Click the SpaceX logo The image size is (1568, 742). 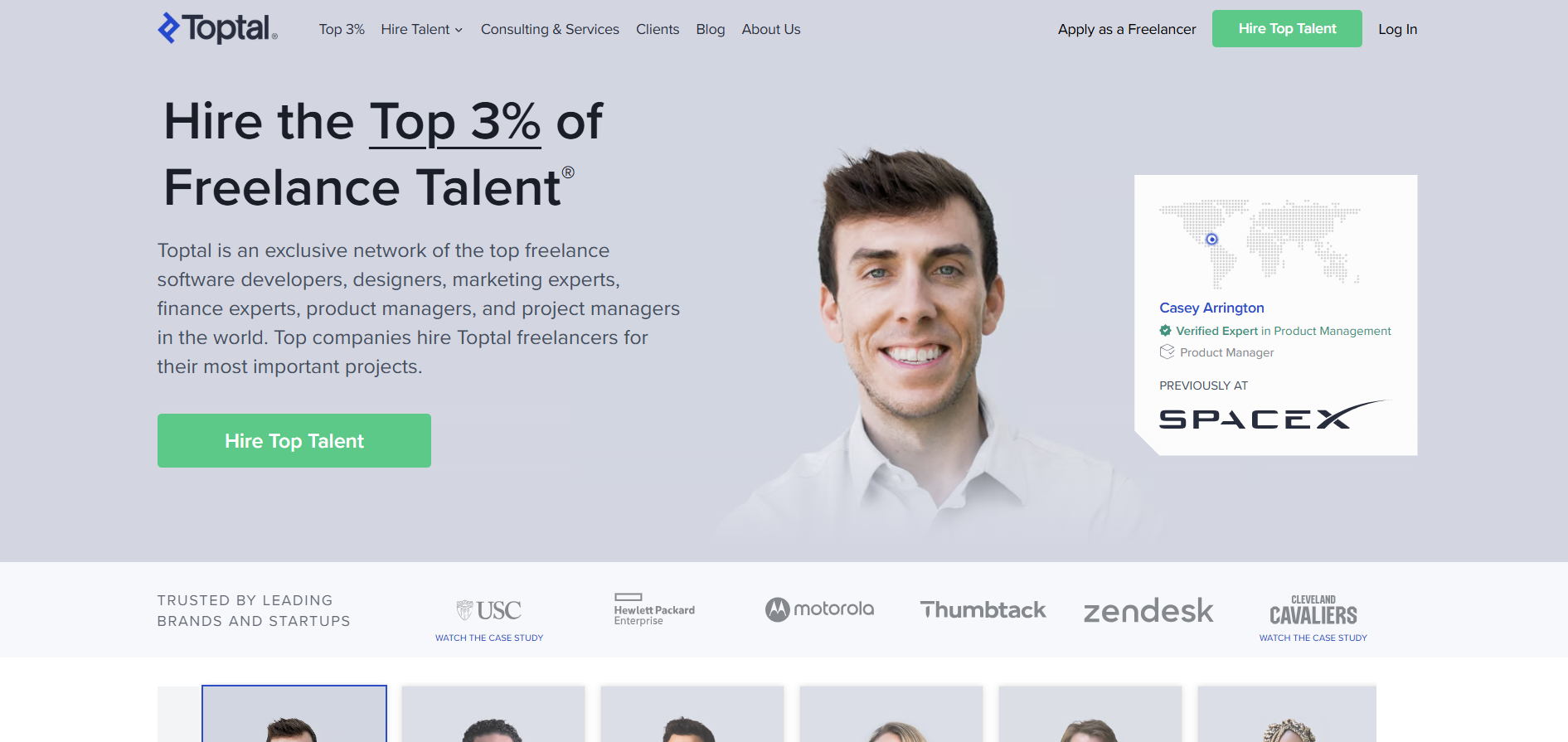tap(1273, 415)
